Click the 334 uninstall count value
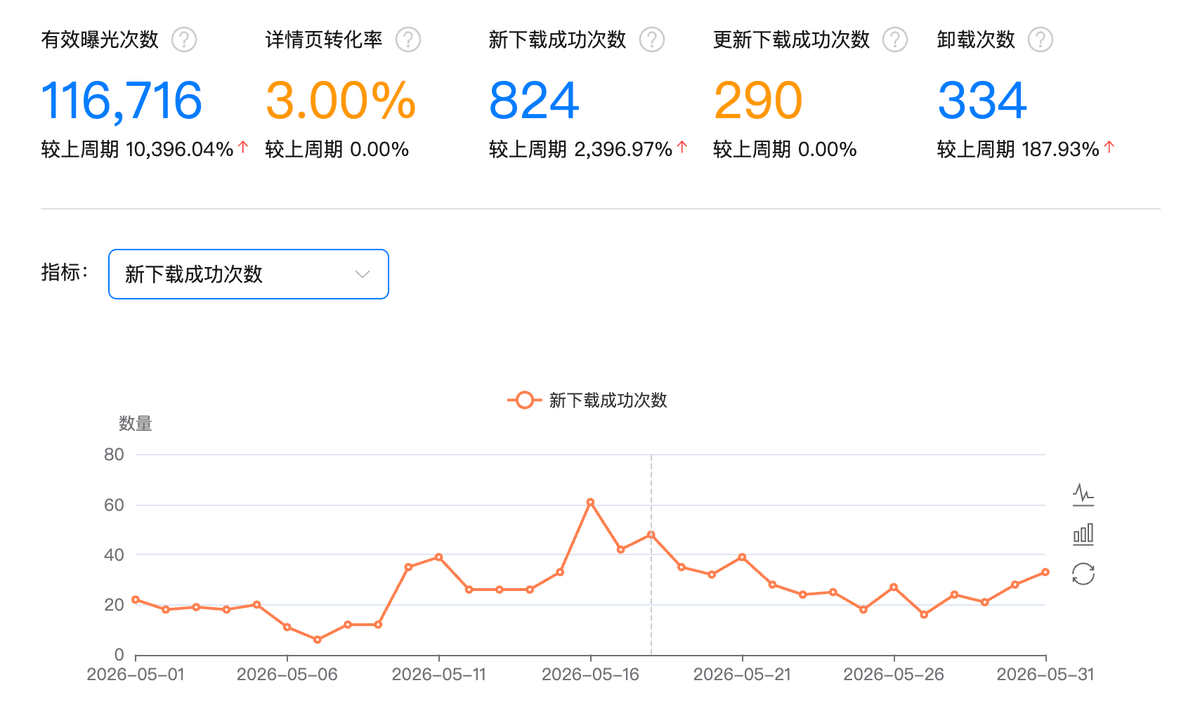This screenshot has width=1200, height=707. pos(982,100)
